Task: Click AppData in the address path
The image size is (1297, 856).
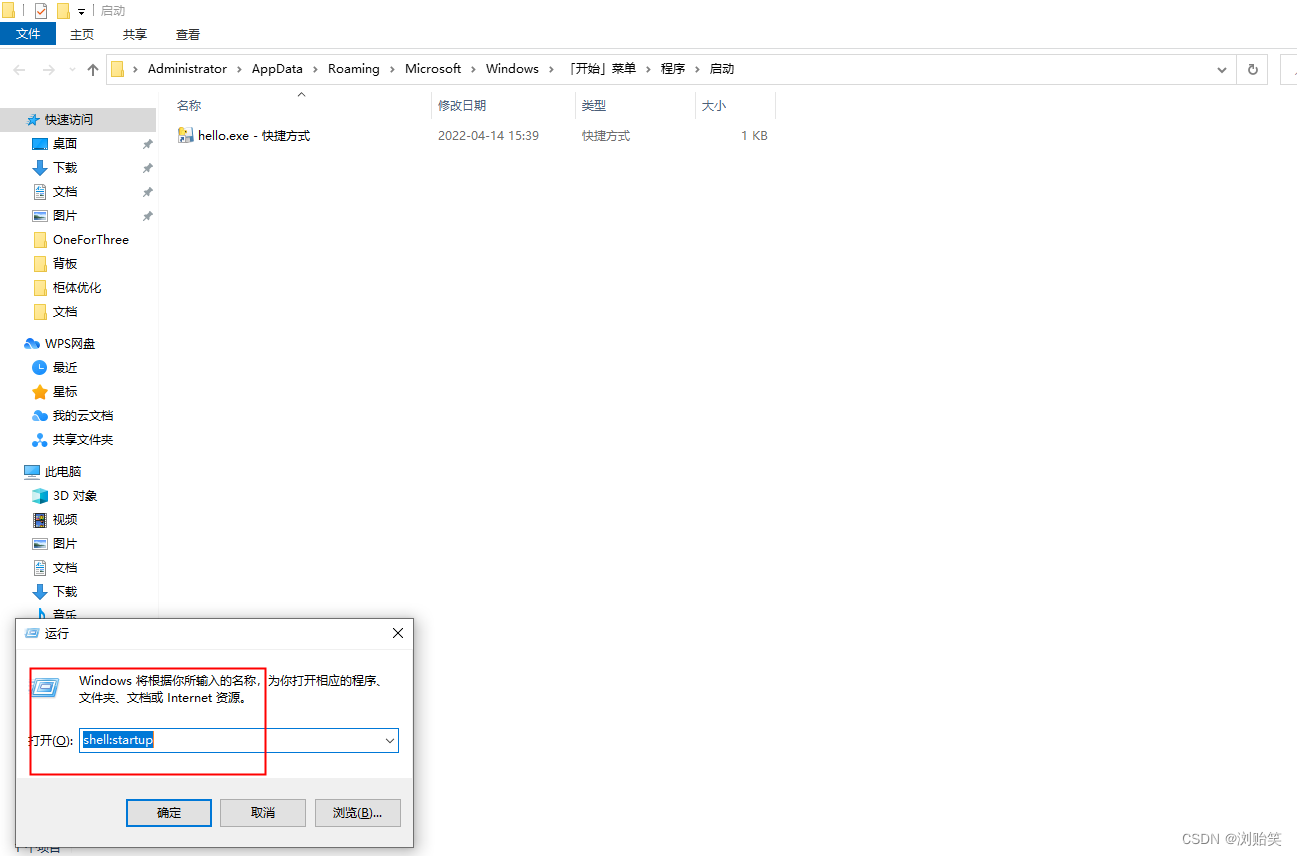Action: click(x=277, y=69)
